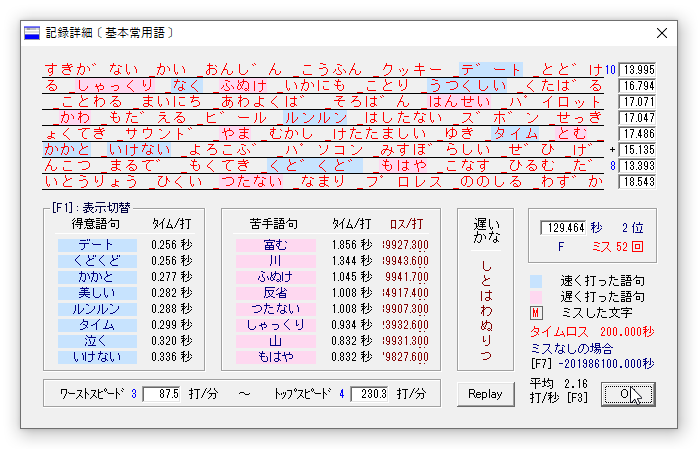
Task: Click the 得意語句 column header
Action: pos(96,224)
